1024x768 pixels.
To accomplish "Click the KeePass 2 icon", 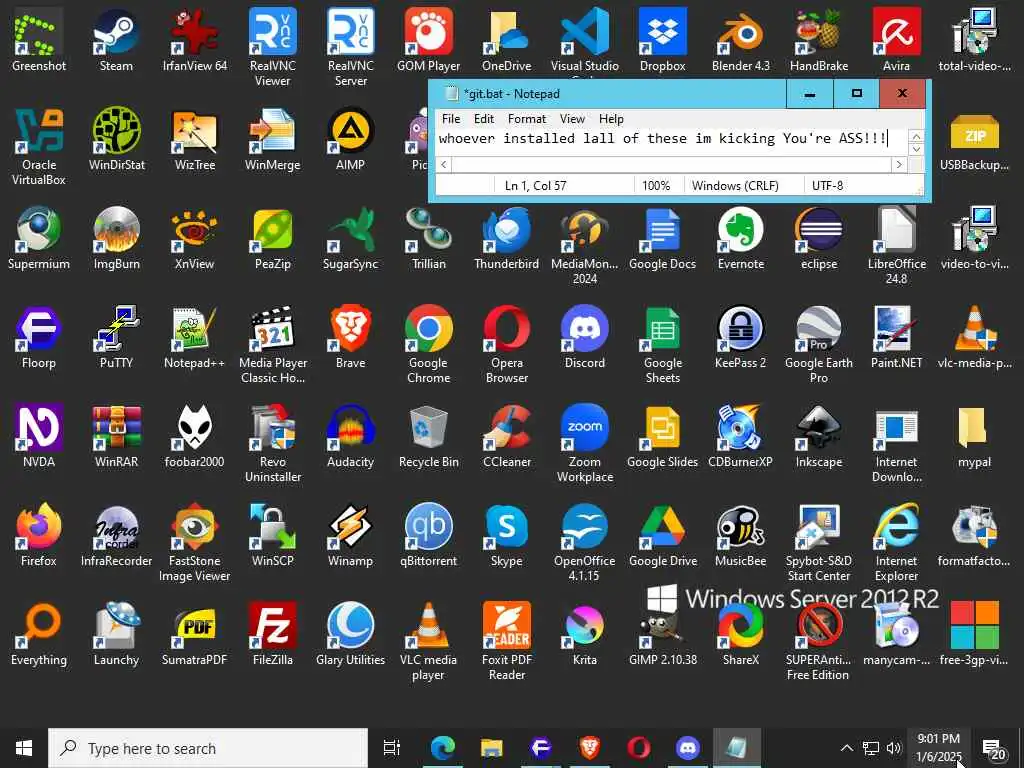I will coord(741,337).
